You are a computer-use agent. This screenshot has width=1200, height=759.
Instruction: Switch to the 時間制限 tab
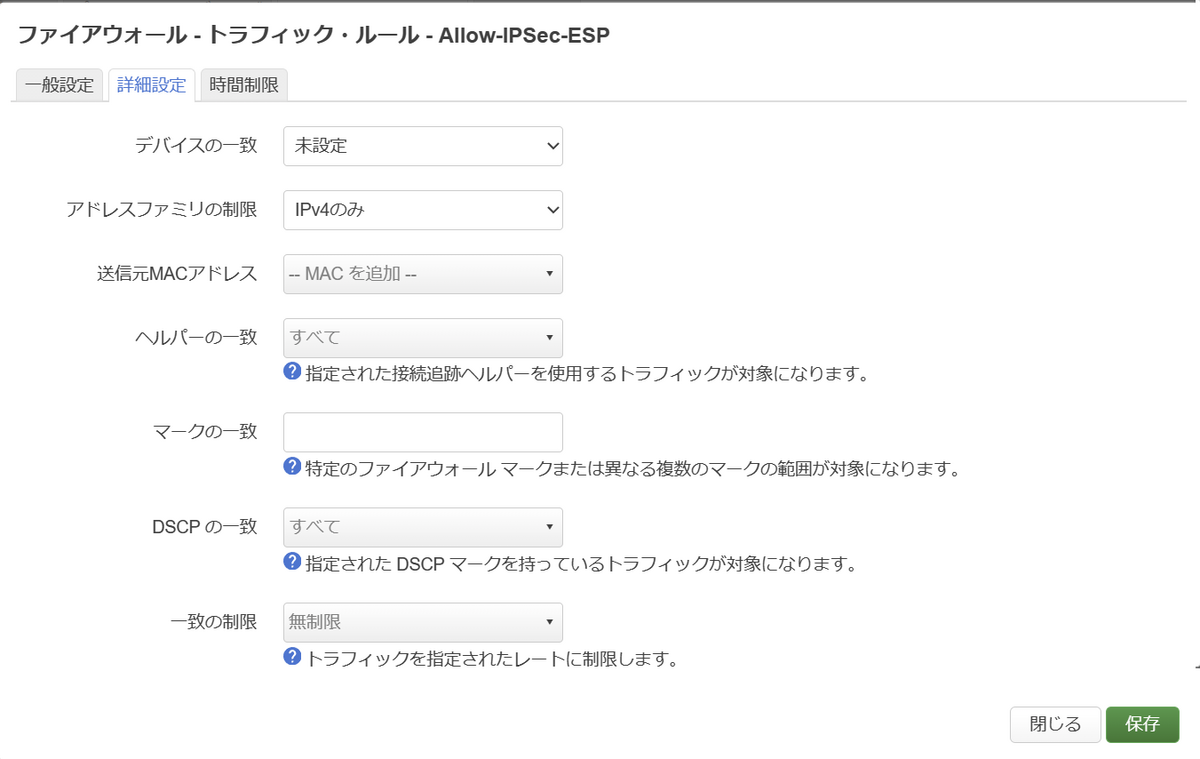pyautogui.click(x=244, y=85)
